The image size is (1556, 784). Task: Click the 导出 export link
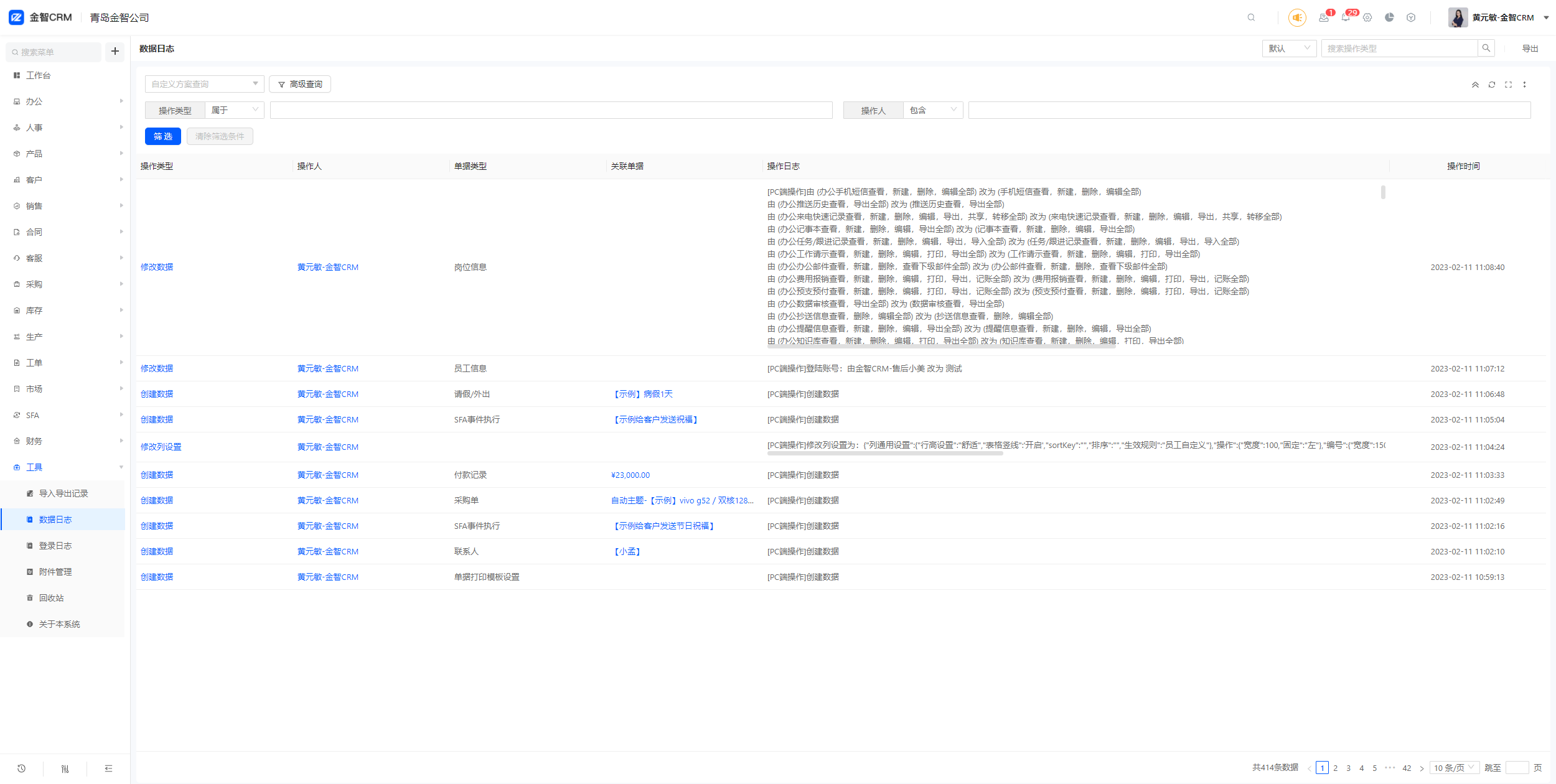tap(1530, 49)
